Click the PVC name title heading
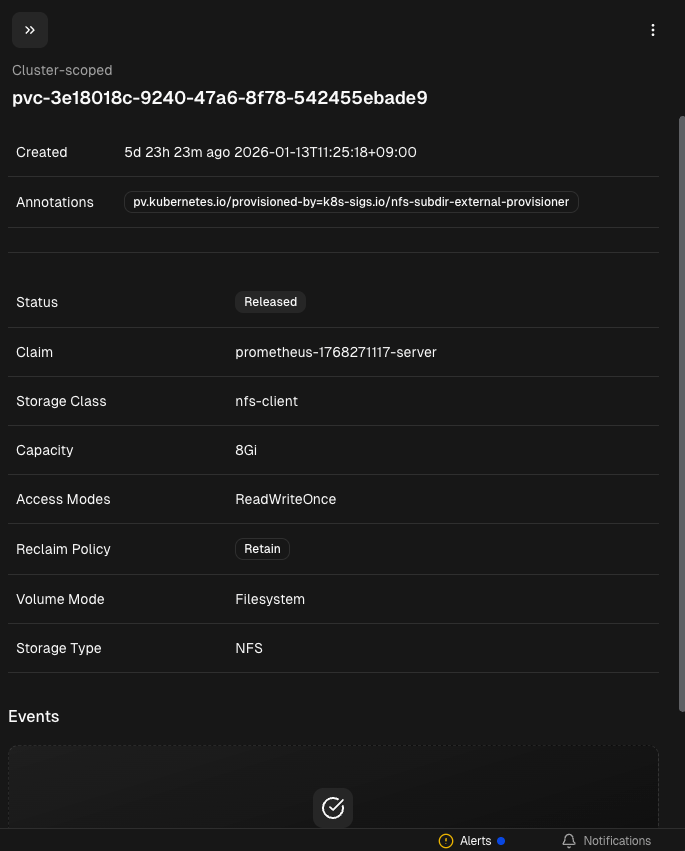The width and height of the screenshot is (685, 851). [x=220, y=98]
